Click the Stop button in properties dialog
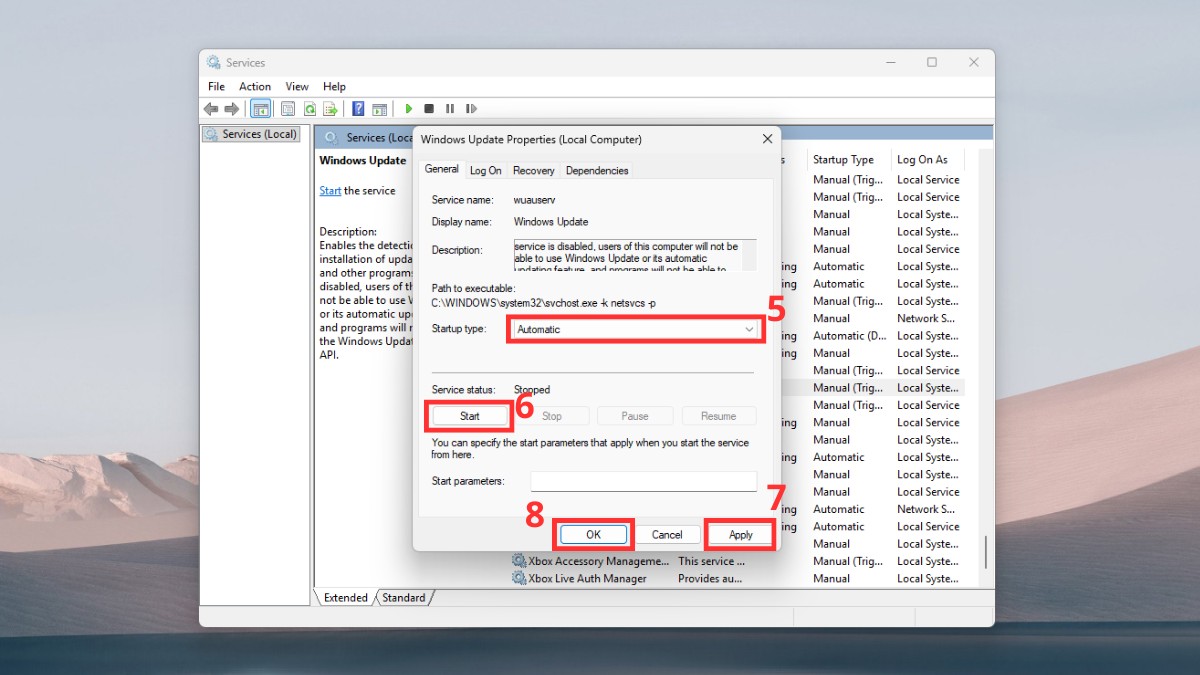The image size is (1200, 675). (x=552, y=416)
